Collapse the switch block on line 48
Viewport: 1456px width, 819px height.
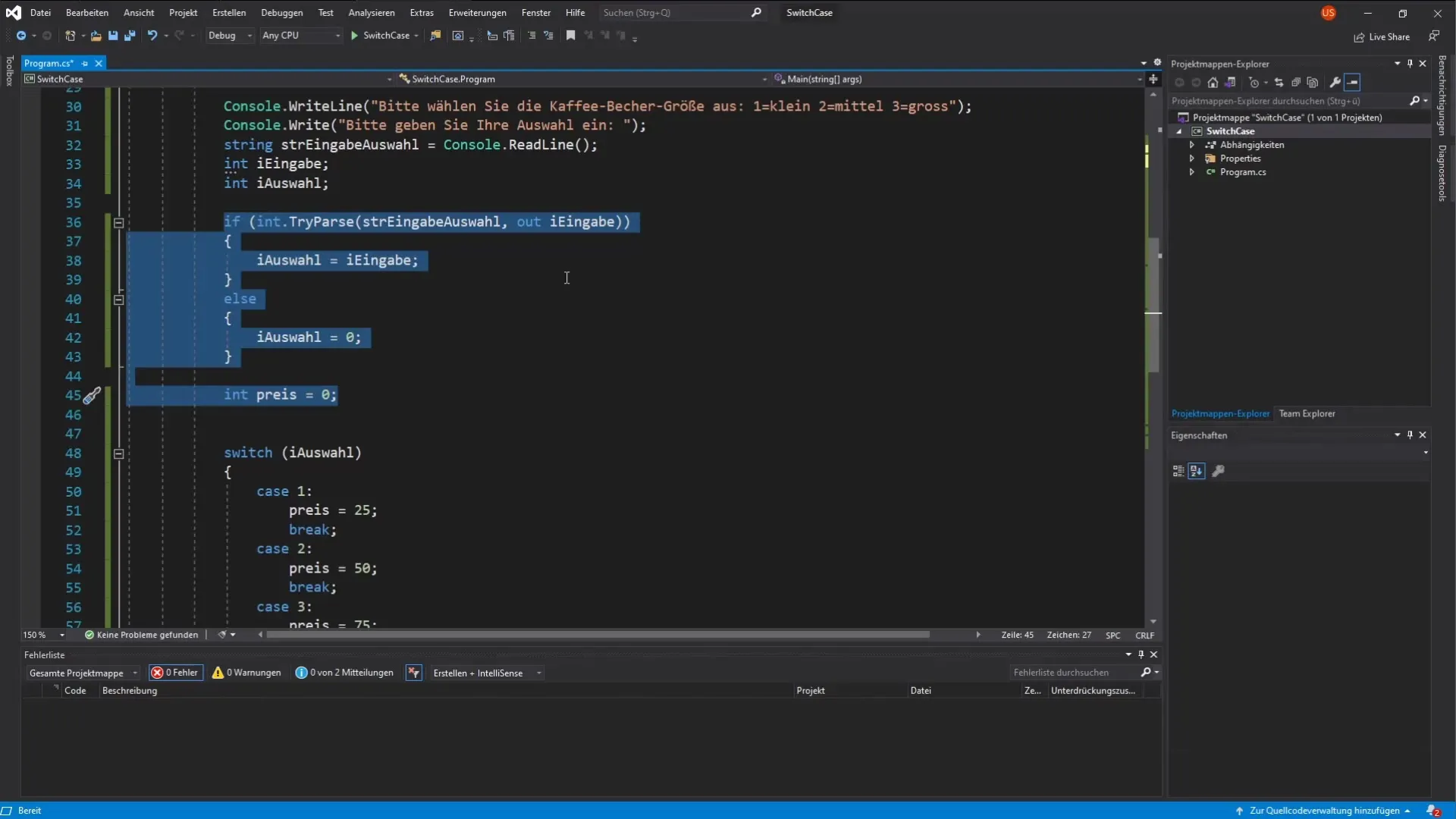click(x=119, y=454)
